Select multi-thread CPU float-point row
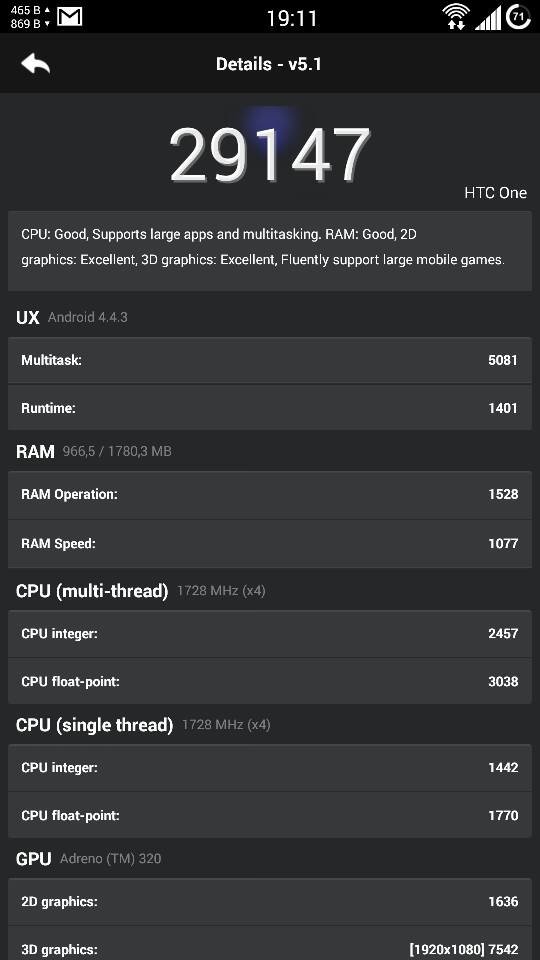Viewport: 540px width, 960px height. tap(270, 681)
